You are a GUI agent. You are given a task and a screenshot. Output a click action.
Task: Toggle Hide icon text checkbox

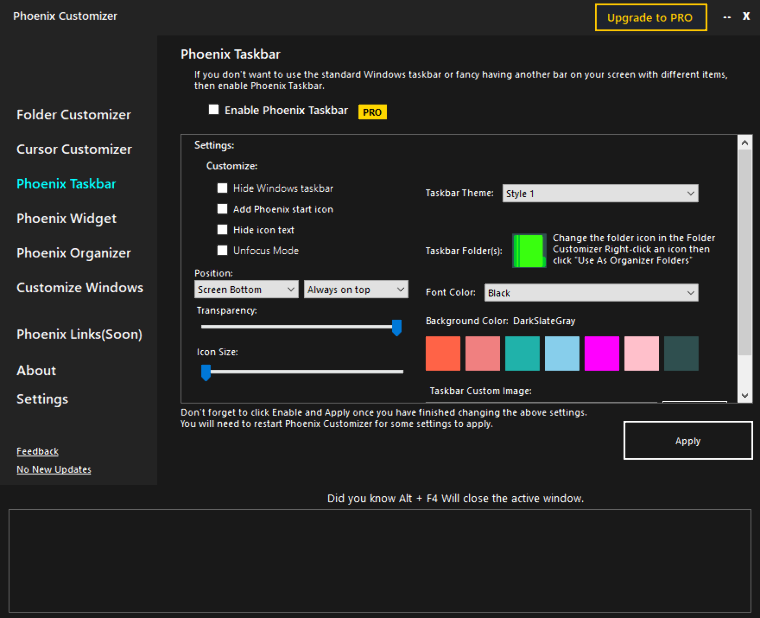point(222,230)
